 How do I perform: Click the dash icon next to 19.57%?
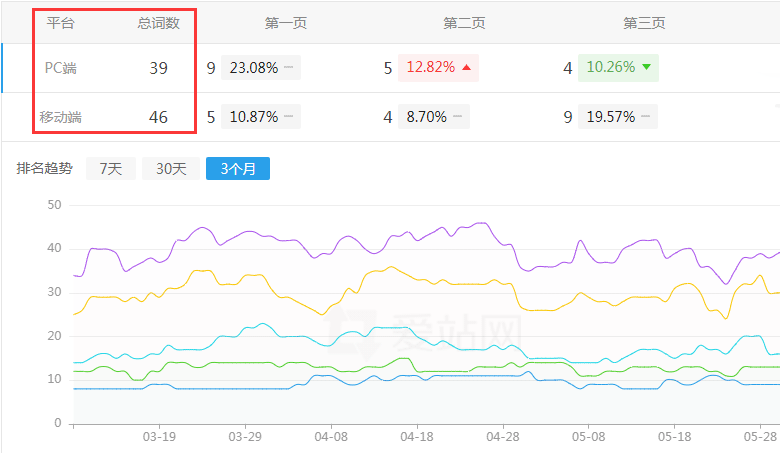coord(646,117)
